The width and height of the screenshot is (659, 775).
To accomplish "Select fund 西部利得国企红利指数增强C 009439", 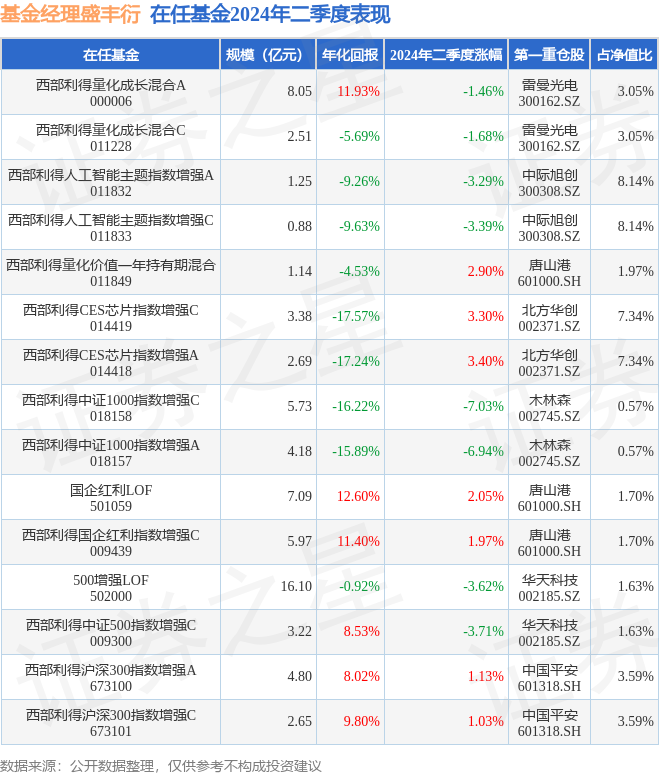I will (x=111, y=543).
